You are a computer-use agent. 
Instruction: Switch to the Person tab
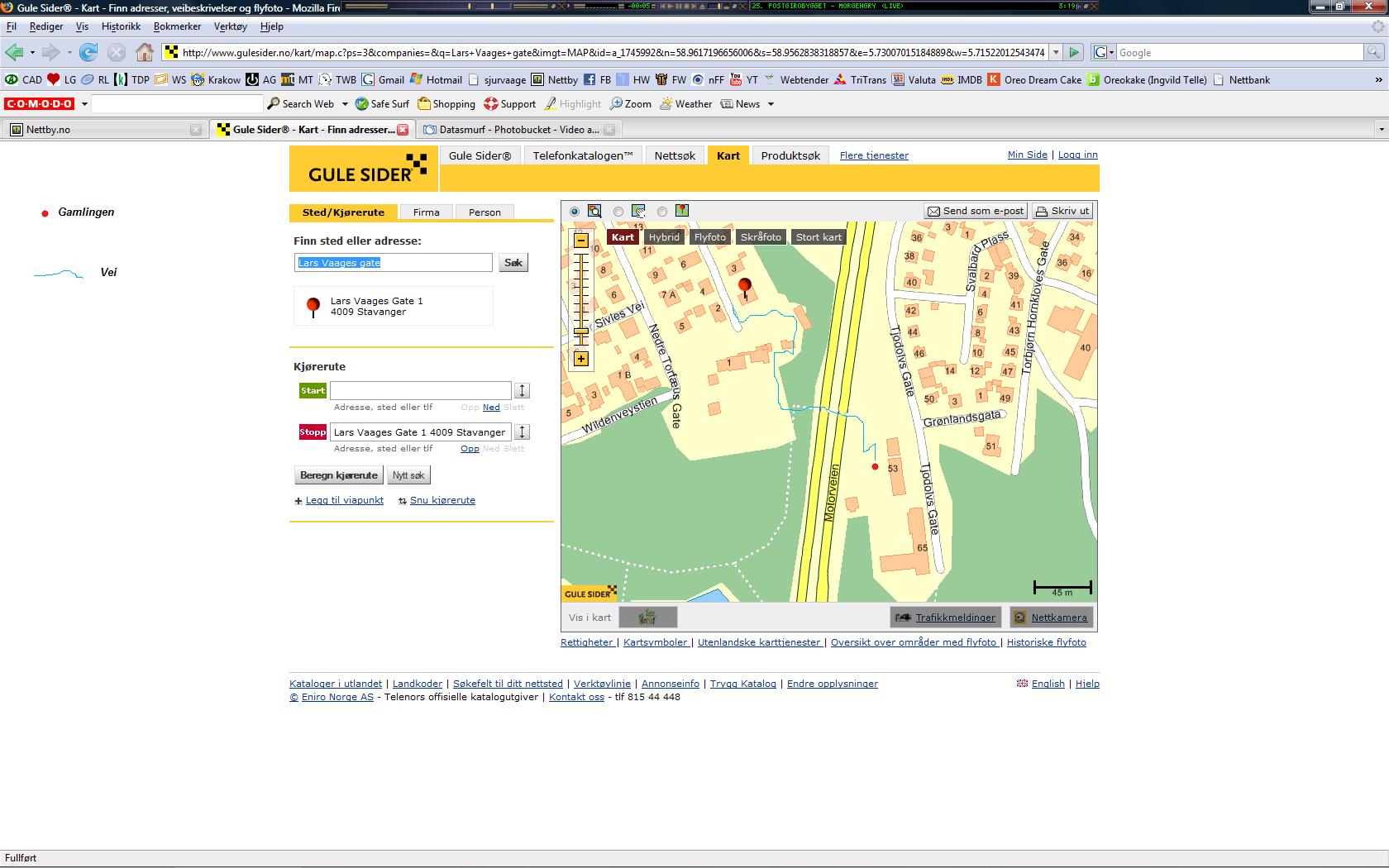(x=484, y=212)
